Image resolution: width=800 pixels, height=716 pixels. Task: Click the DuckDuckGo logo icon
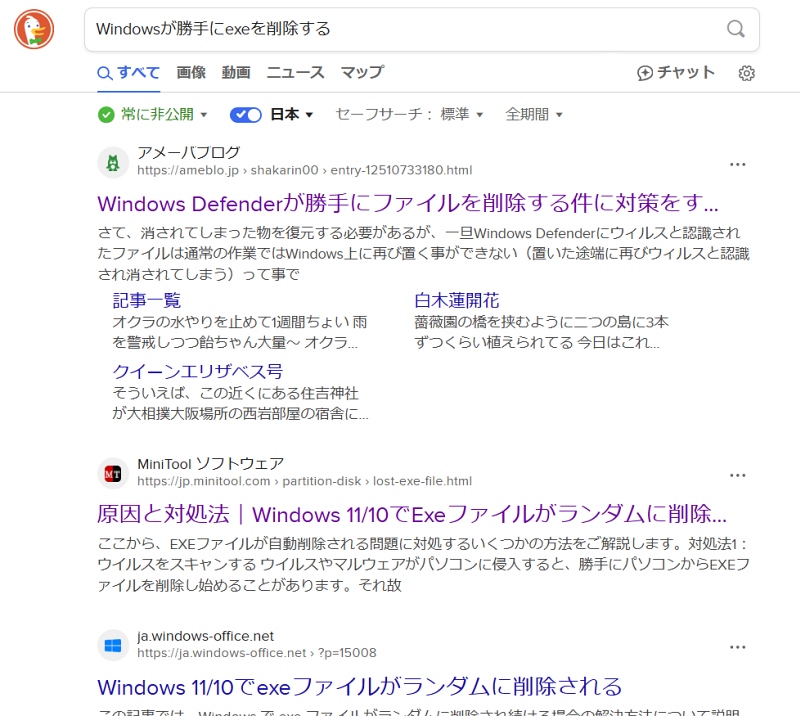[34, 29]
